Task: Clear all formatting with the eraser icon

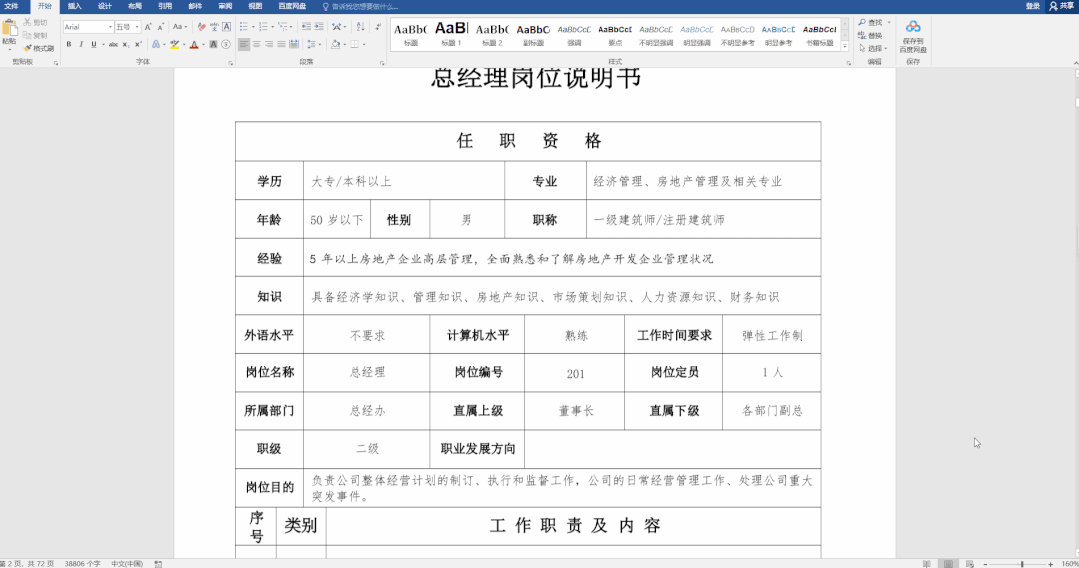Action: pyautogui.click(x=202, y=27)
